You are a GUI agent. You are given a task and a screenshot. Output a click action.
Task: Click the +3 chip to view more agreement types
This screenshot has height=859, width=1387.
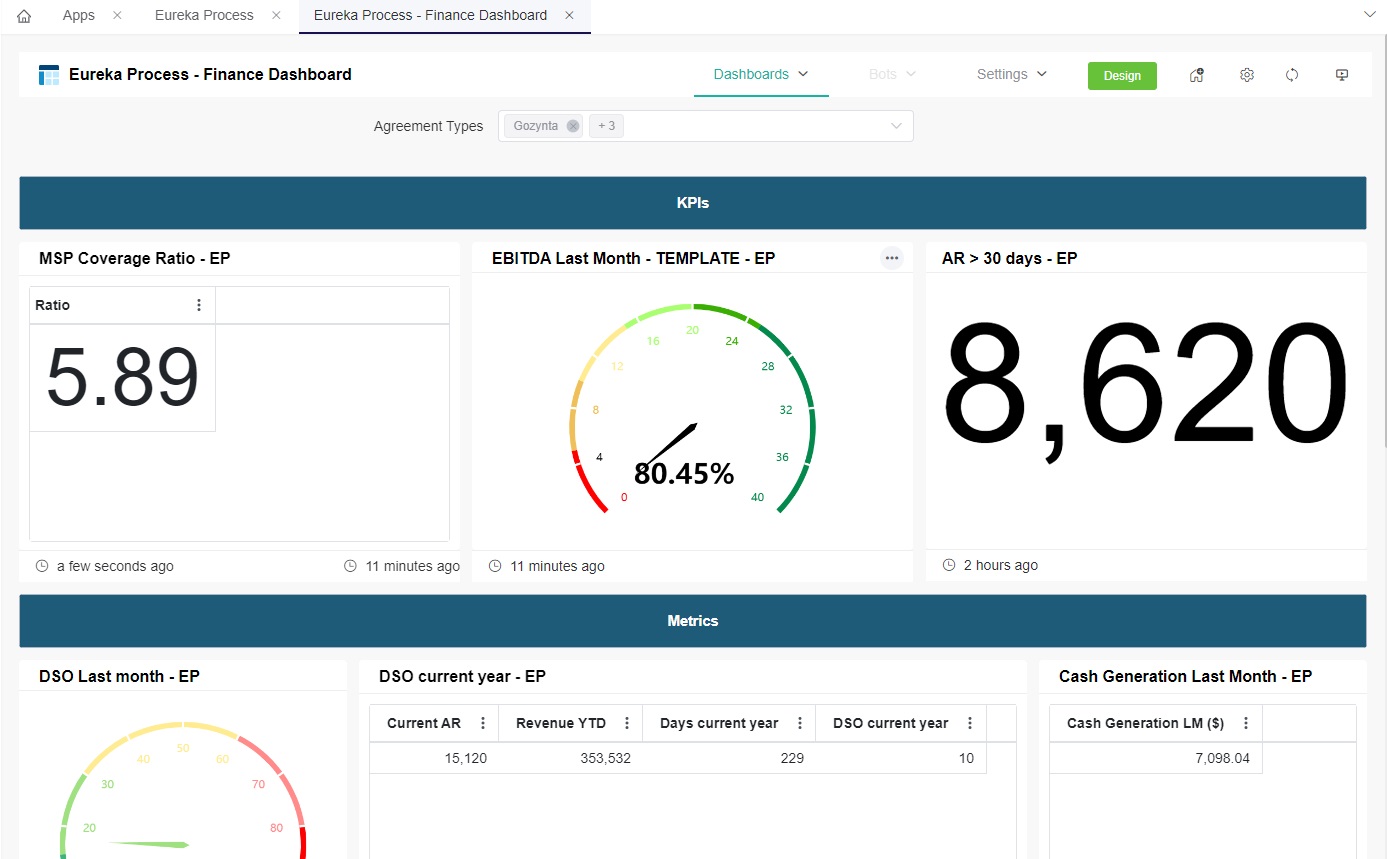pos(605,125)
